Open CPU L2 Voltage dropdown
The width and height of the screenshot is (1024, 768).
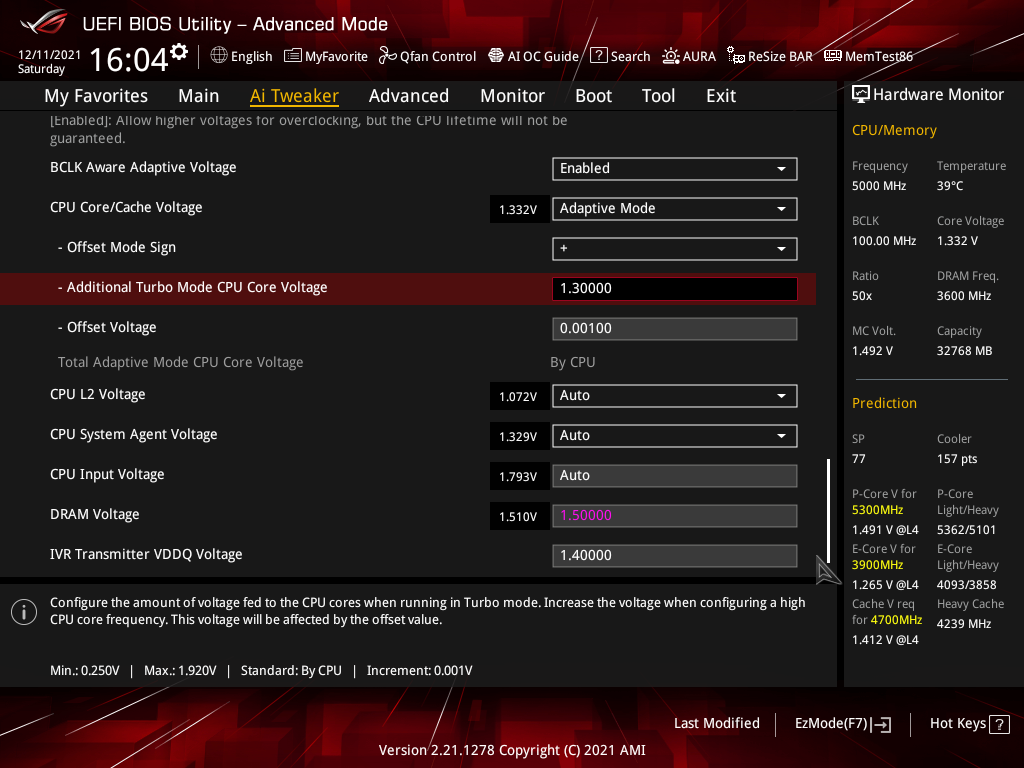(675, 396)
